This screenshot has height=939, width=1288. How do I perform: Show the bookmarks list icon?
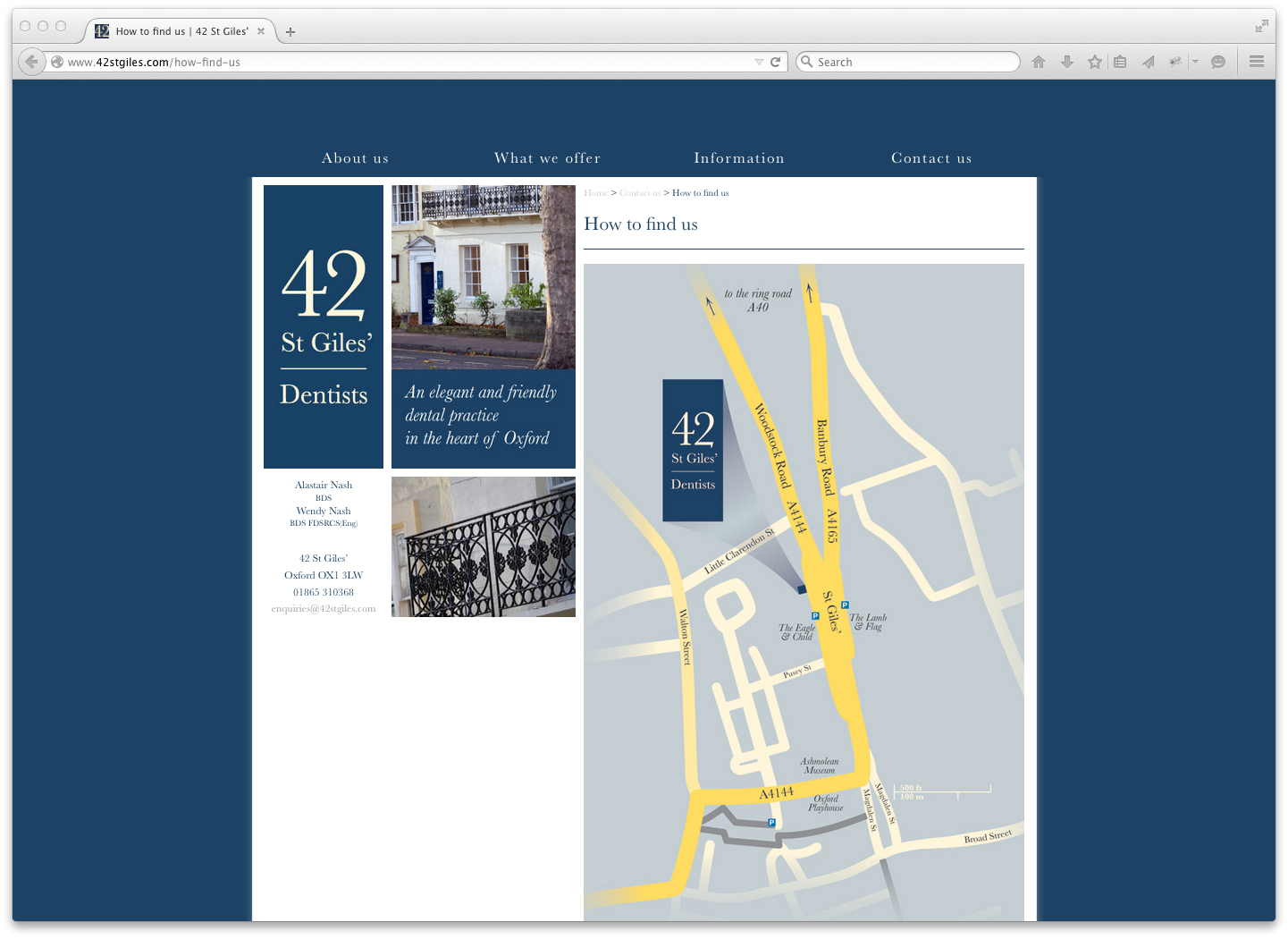tap(1120, 62)
